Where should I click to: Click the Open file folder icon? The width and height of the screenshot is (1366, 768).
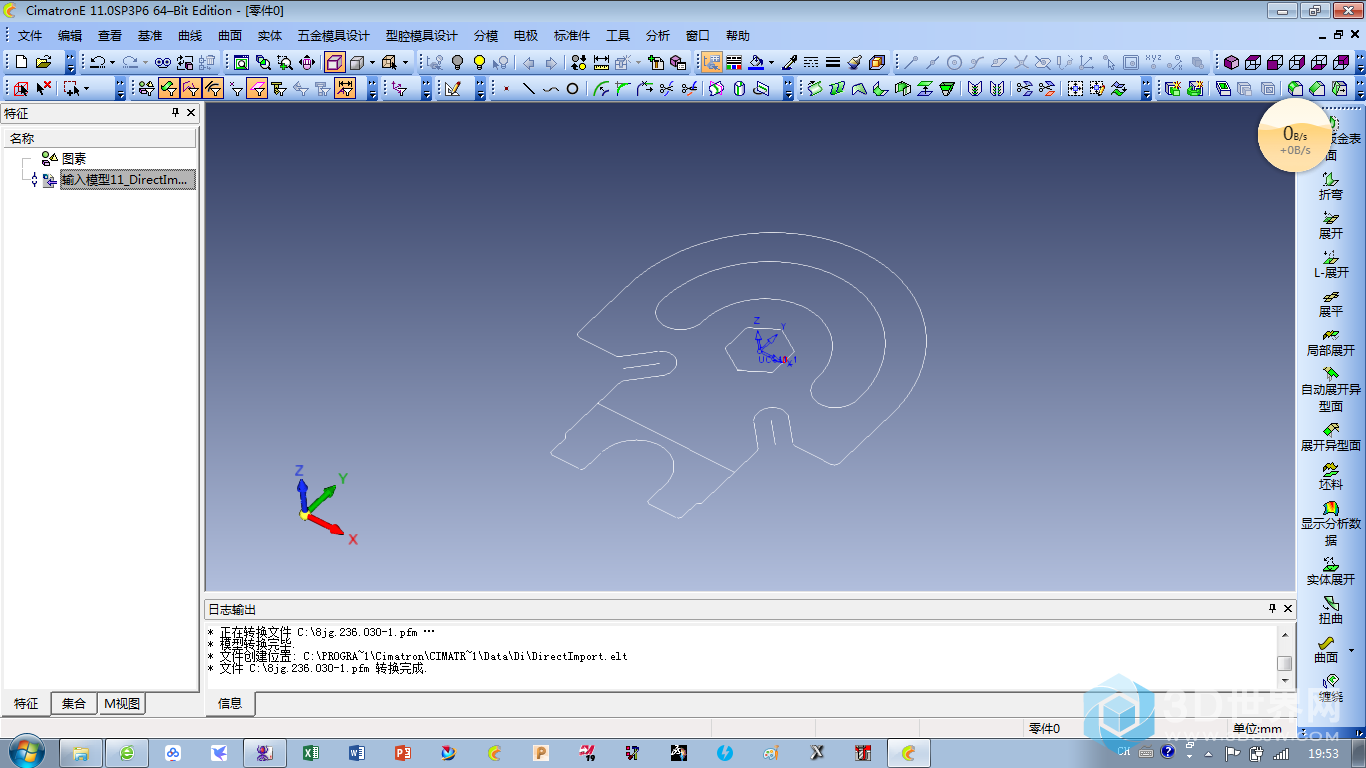43,62
